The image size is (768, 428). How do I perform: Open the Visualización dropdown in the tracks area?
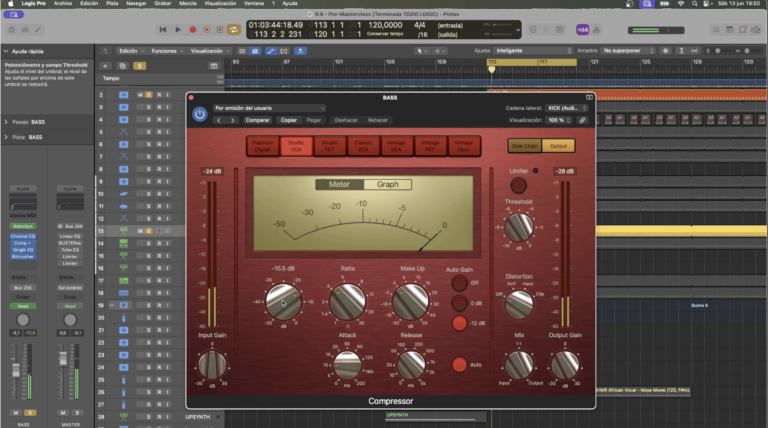pos(210,51)
